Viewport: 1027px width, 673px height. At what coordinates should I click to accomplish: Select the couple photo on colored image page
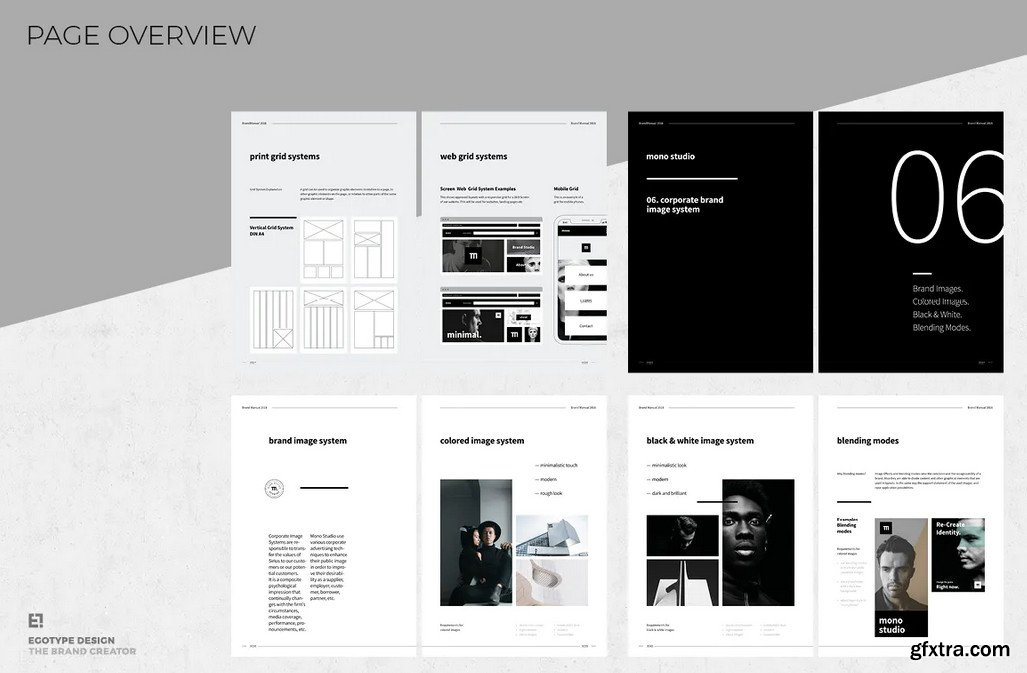click(476, 542)
